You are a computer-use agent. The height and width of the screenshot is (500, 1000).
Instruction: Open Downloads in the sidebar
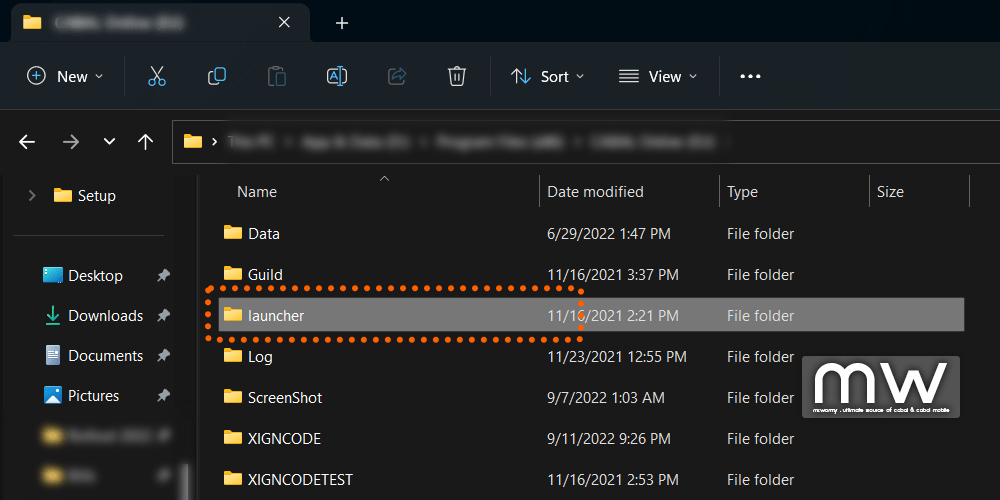(x=105, y=316)
